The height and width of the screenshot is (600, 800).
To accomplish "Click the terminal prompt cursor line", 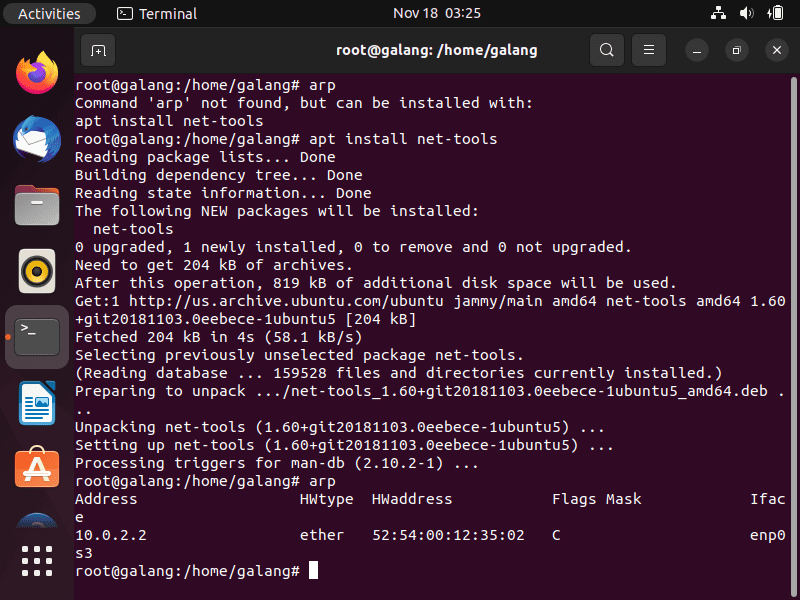I will coord(196,571).
